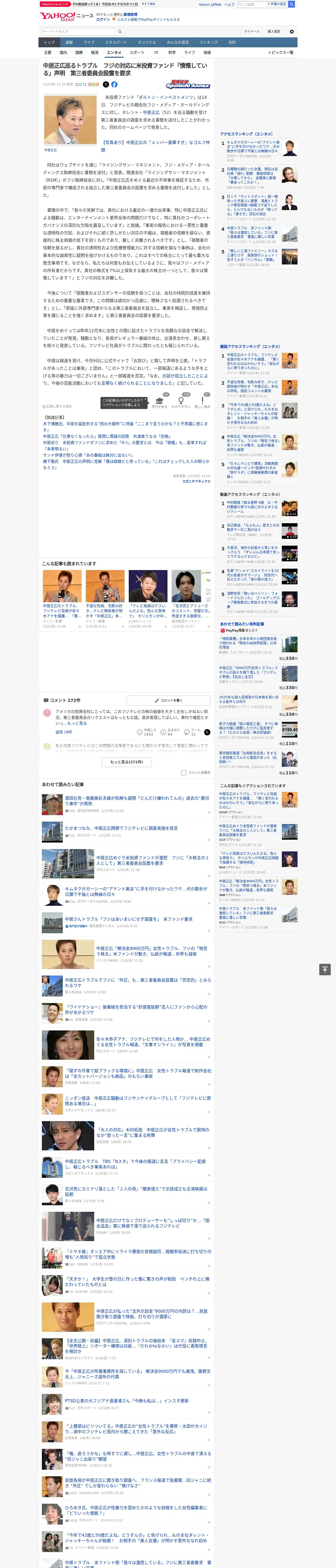The height and width of the screenshot is (1568, 336).
Task: Open the 速報 tab
Action: [69, 43]
